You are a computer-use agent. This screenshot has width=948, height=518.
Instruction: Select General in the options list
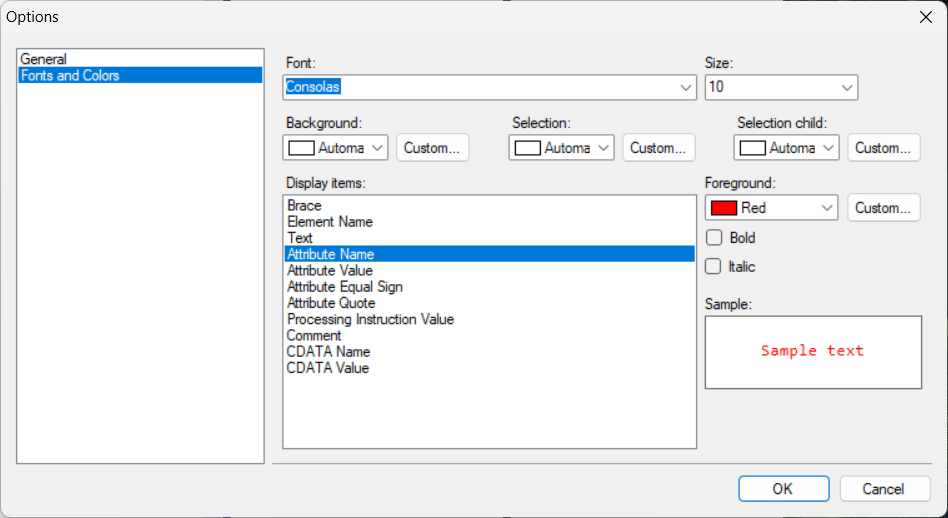pyautogui.click(x=140, y=59)
